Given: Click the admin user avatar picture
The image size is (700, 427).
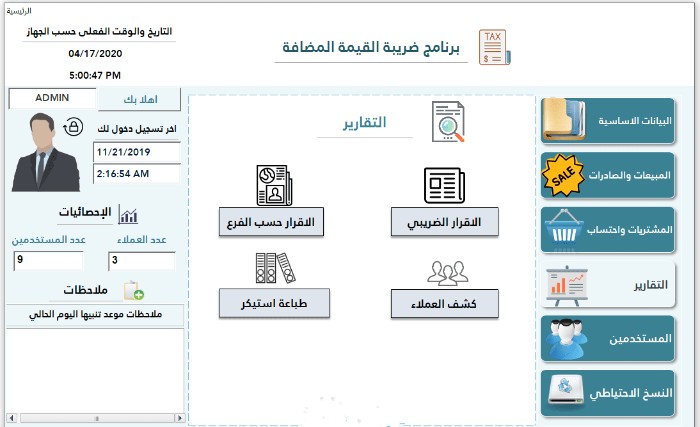Looking at the screenshot, I should pos(45,152).
